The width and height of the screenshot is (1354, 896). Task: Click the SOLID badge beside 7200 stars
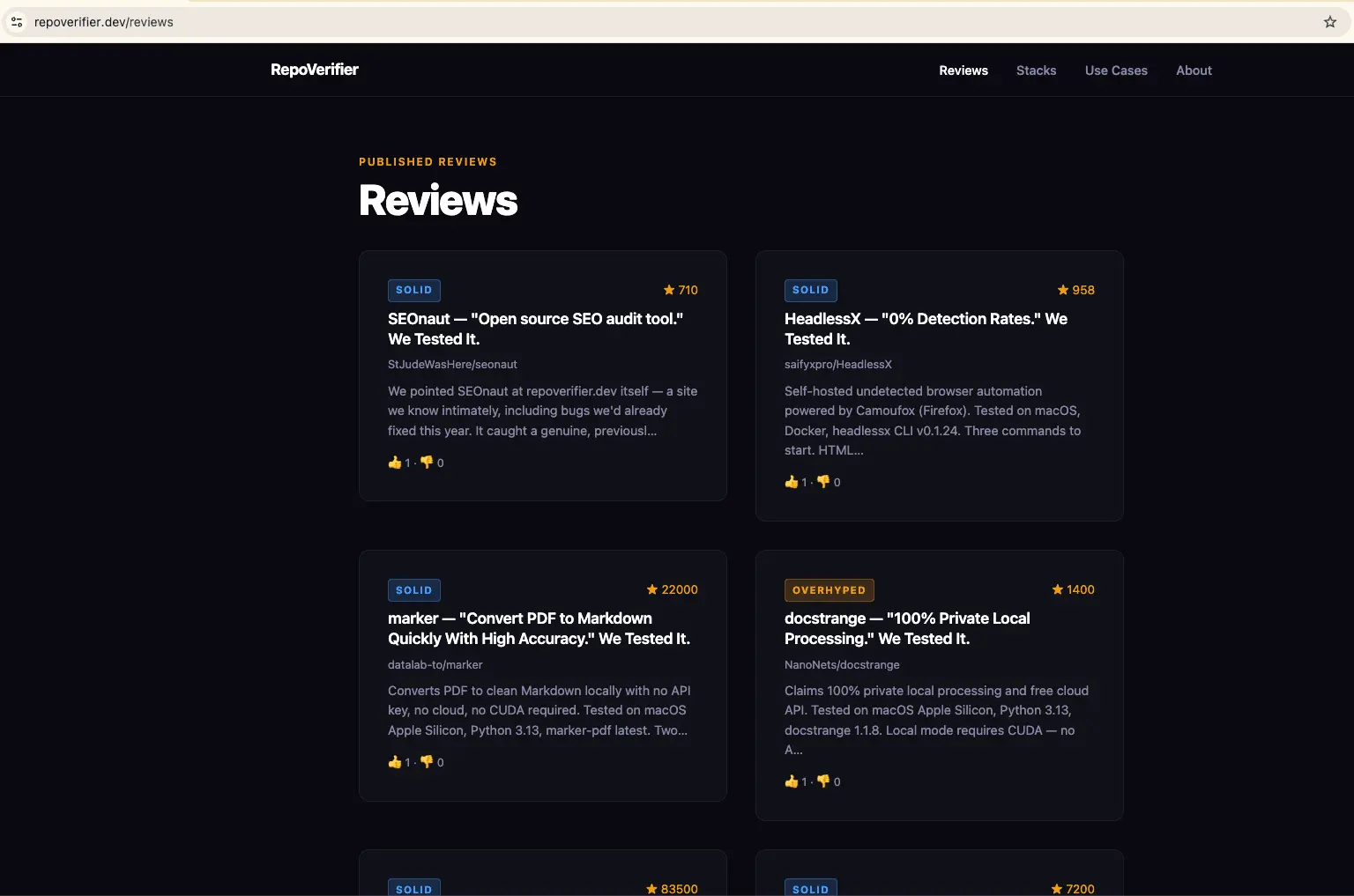811,888
